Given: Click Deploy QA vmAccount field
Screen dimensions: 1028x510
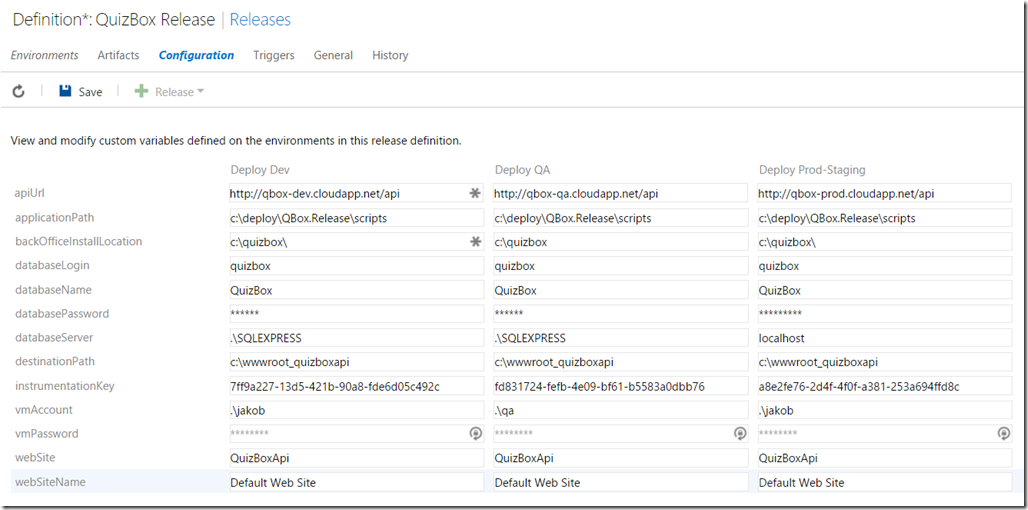Looking at the screenshot, I should pos(620,410).
